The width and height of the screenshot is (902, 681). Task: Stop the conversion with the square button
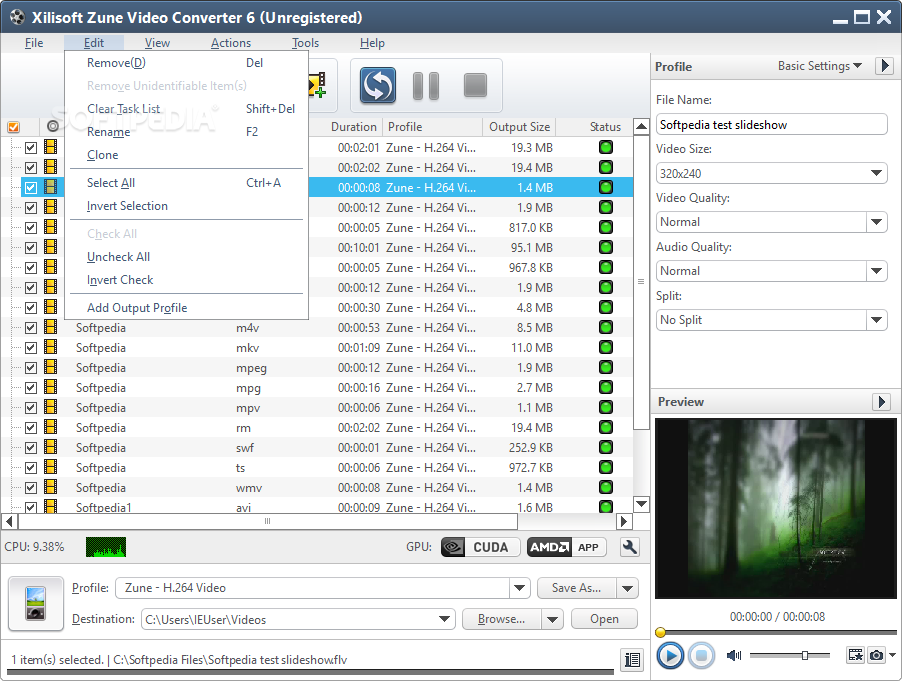pyautogui.click(x=475, y=85)
